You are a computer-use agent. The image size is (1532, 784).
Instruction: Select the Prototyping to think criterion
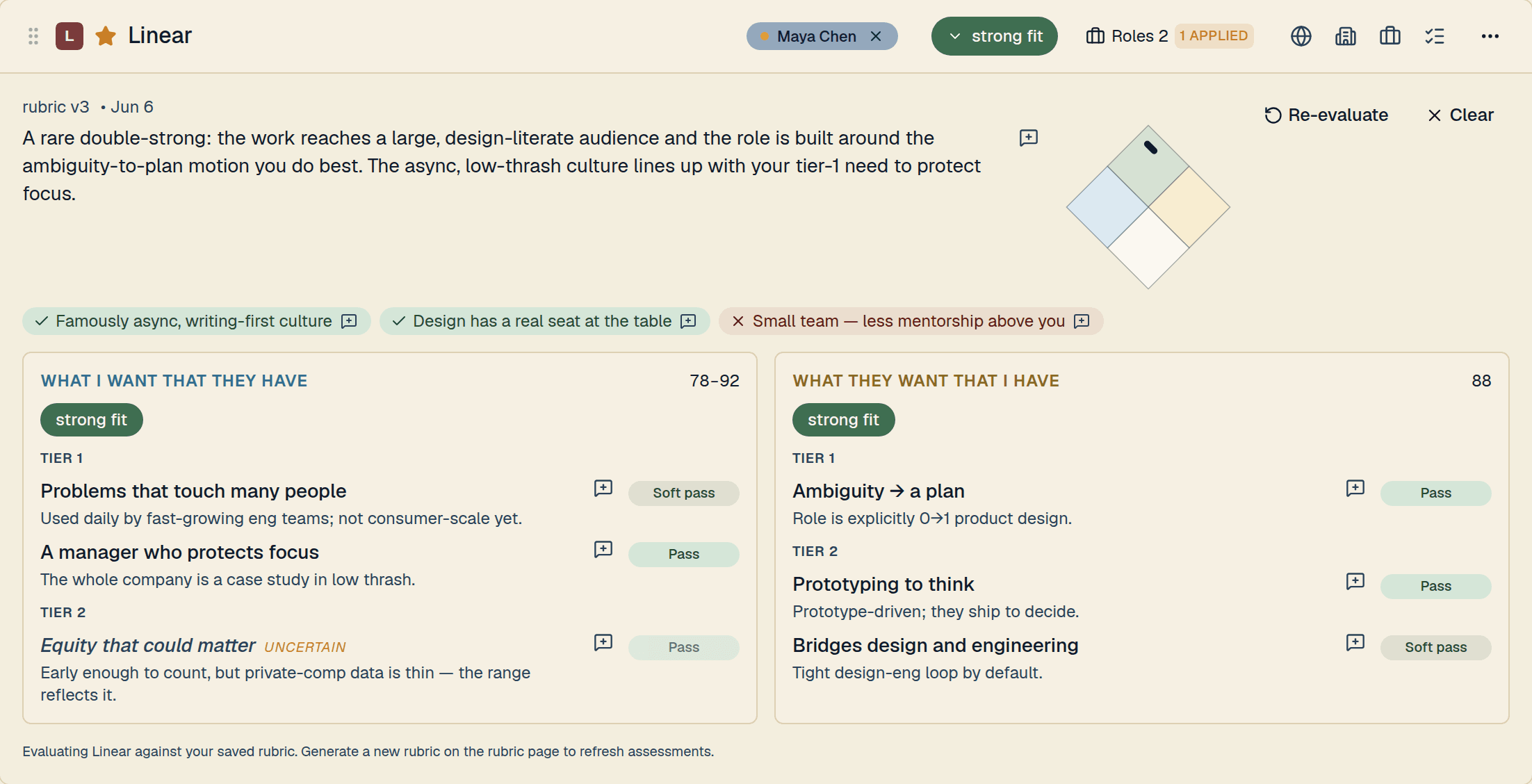(x=883, y=585)
